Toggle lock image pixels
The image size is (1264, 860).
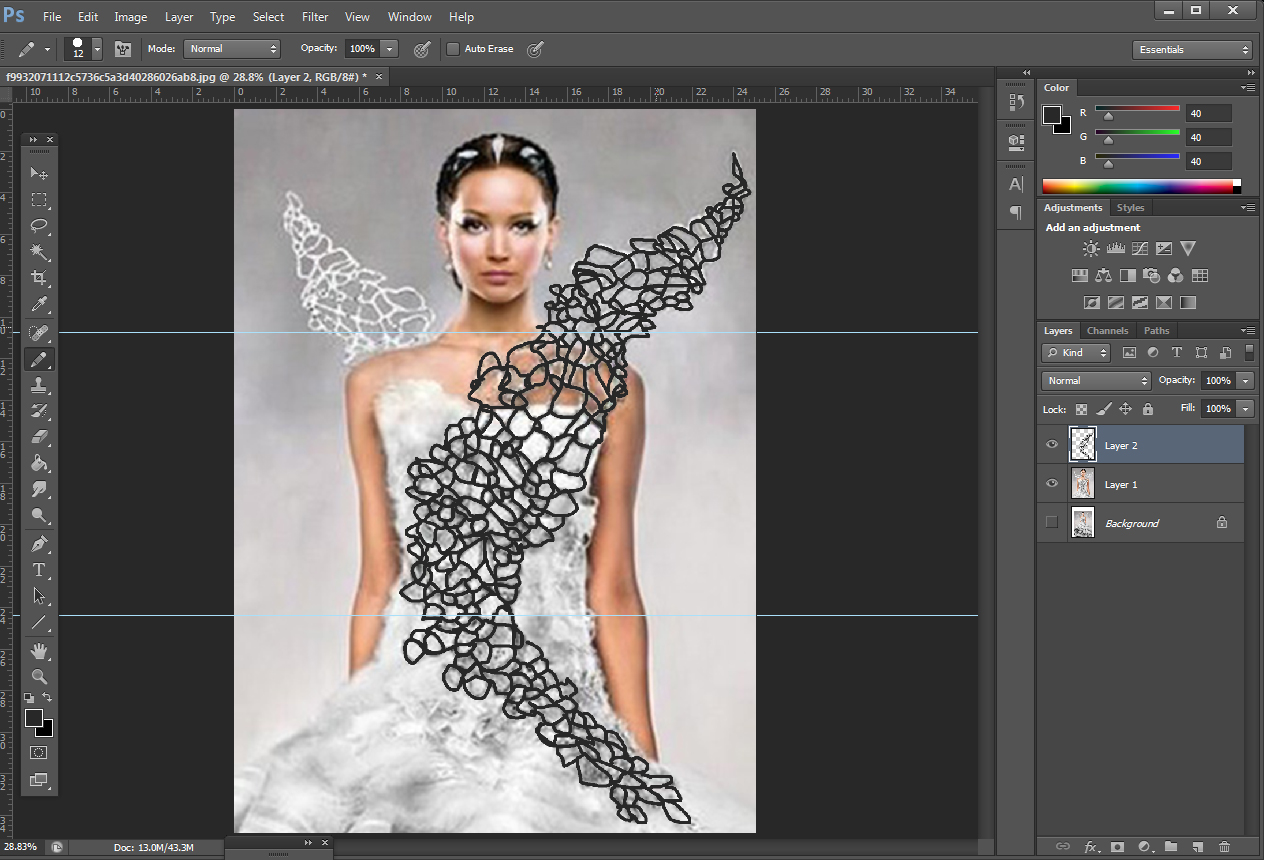coord(1103,409)
